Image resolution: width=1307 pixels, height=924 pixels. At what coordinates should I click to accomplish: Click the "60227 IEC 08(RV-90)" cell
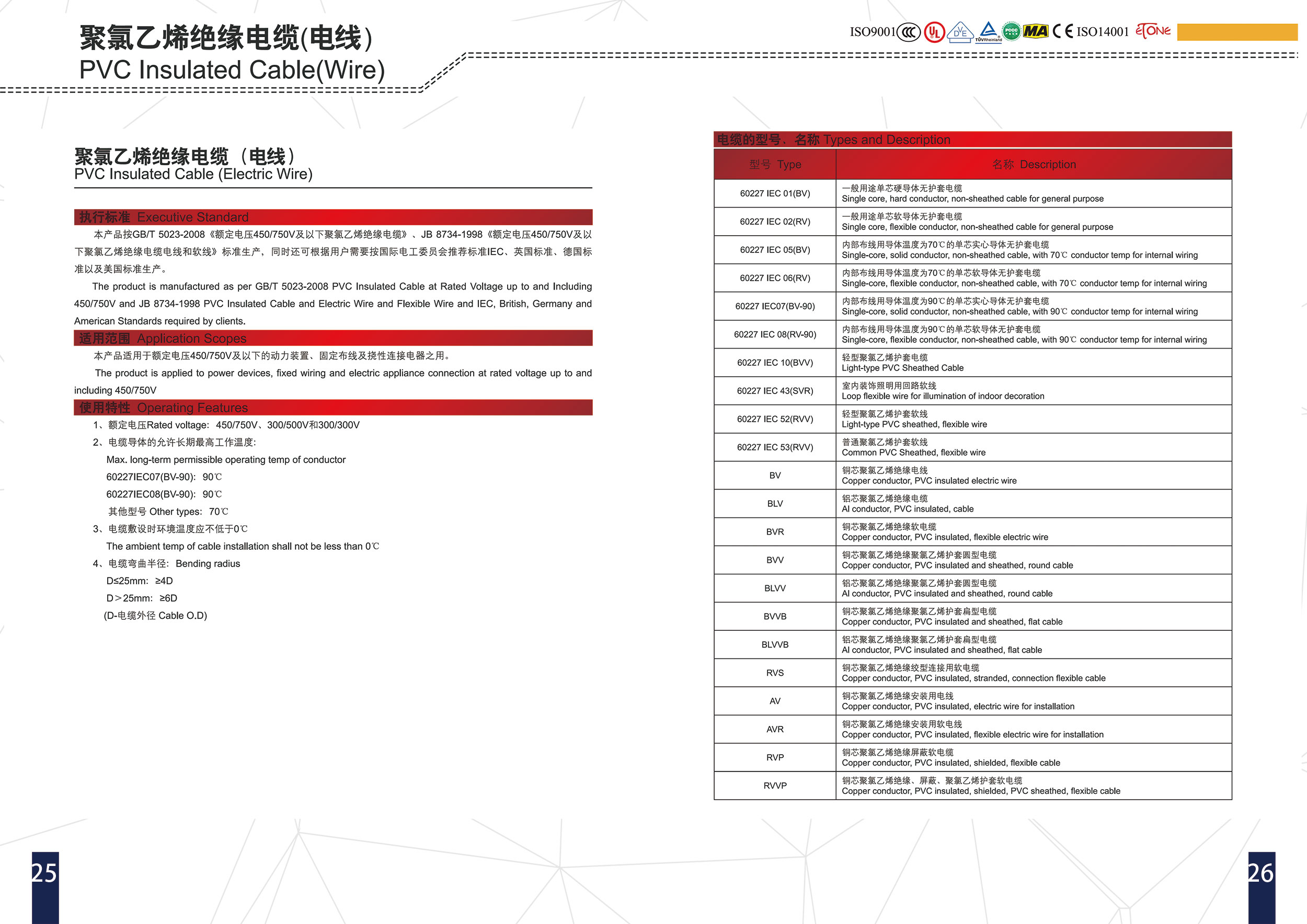[x=775, y=334]
